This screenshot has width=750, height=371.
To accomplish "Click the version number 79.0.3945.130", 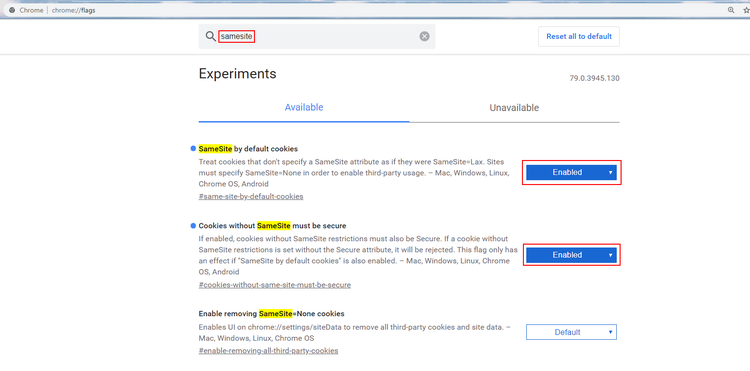I will (594, 78).
